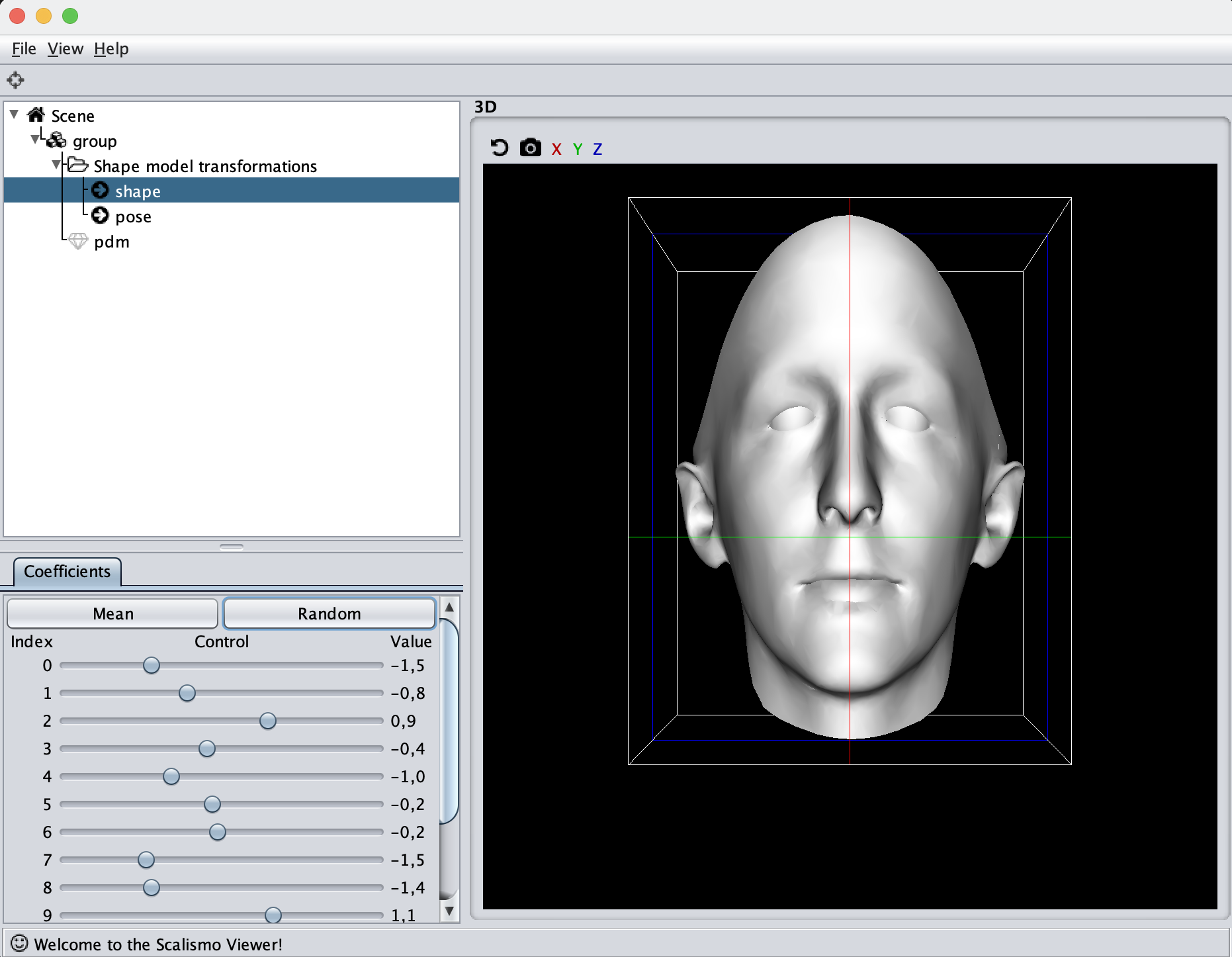Click the slider handle for index 7

[x=146, y=860]
